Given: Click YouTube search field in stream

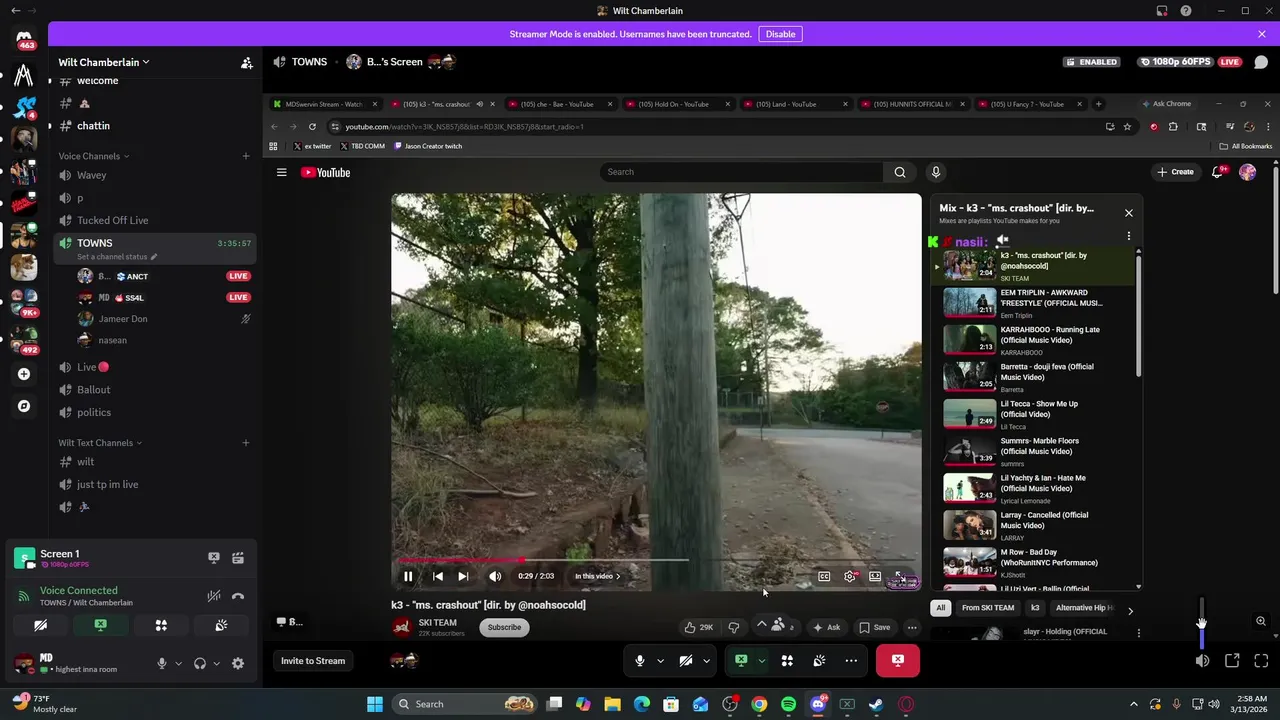Looking at the screenshot, I should [742, 172].
